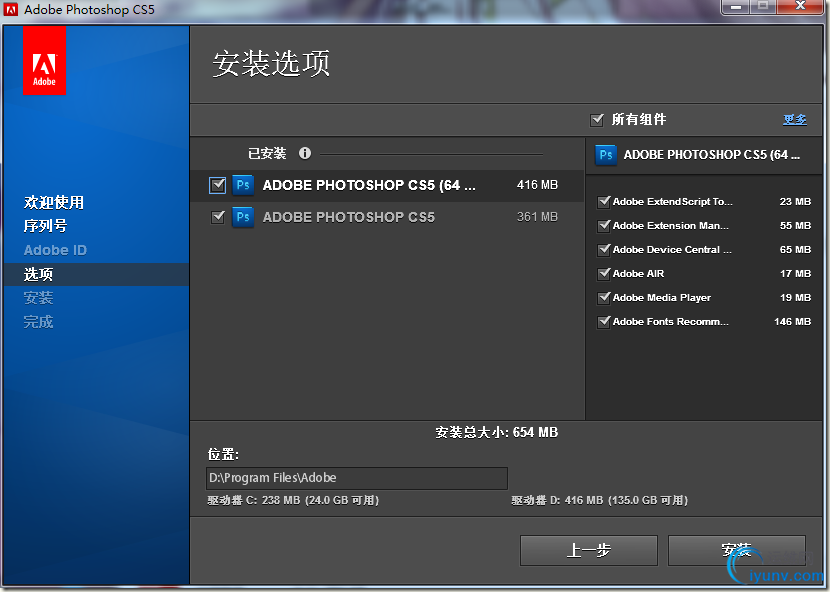Click the Adobe AIR label text

pyautogui.click(x=638, y=274)
